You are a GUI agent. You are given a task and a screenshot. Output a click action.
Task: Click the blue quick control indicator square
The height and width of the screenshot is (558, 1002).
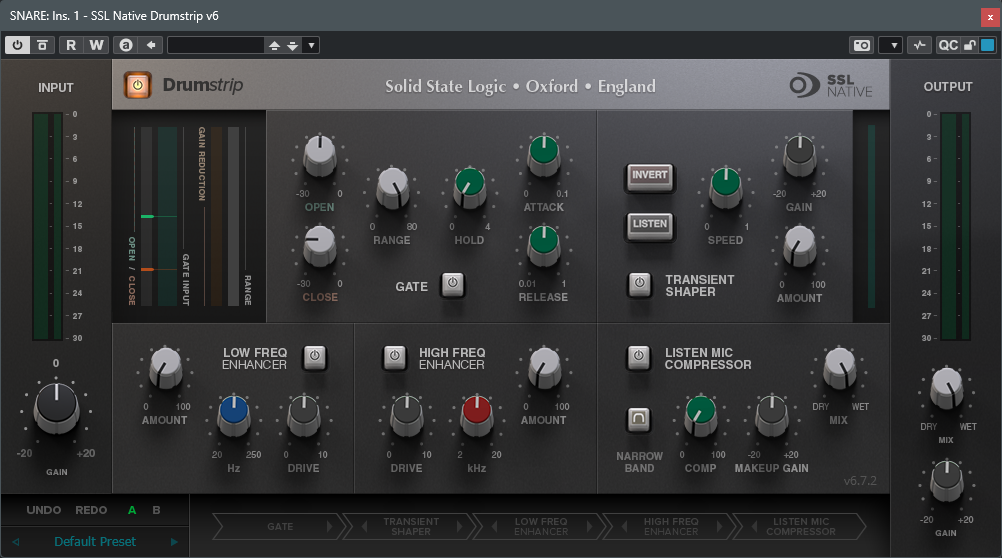987,45
